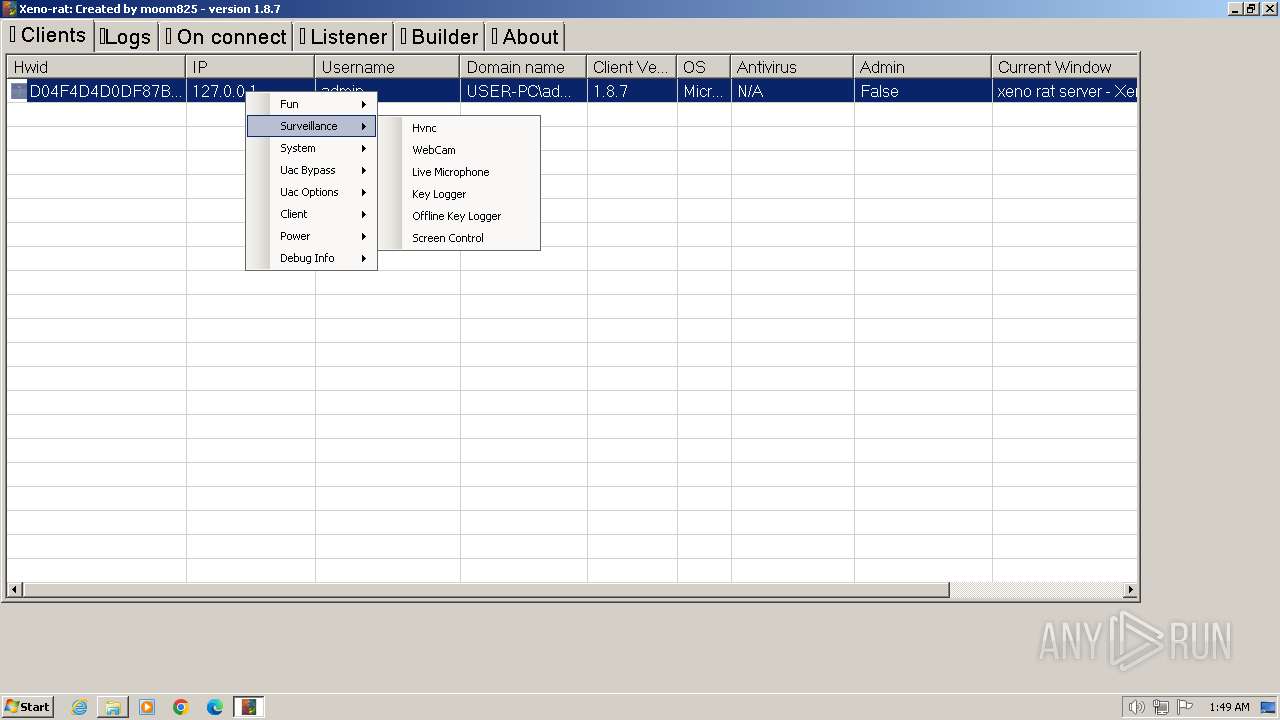Image resolution: width=1280 pixels, height=720 pixels.
Task: Sort by Hwid column header
Action: point(96,67)
